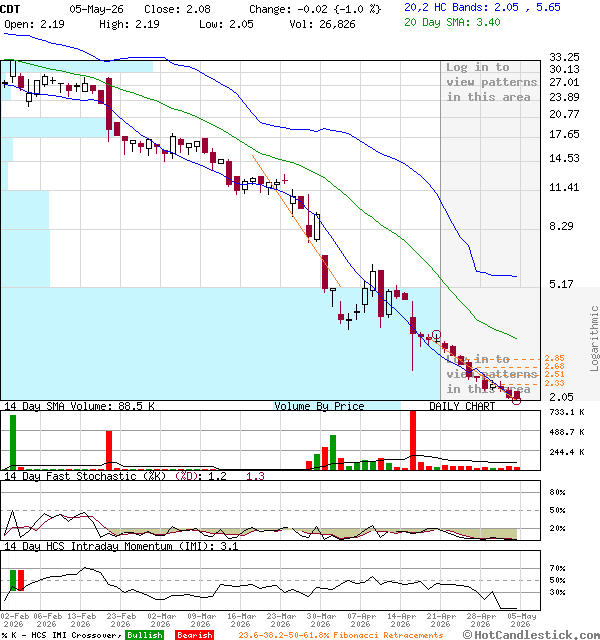The height and width of the screenshot is (640, 600).
Task: Click the 14 Day Fast Stochastic title
Action: point(85,476)
